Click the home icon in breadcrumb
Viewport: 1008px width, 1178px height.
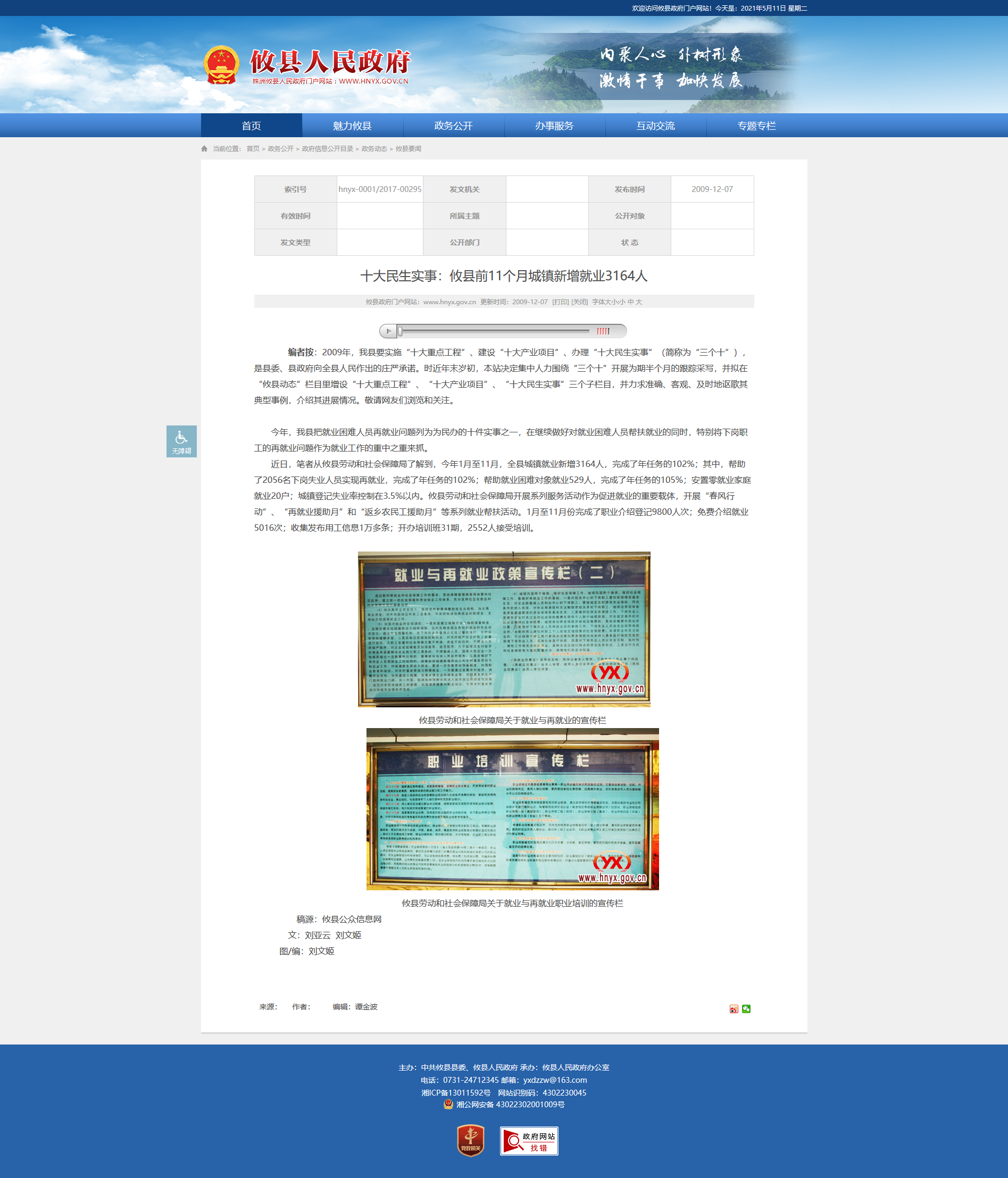click(205, 149)
